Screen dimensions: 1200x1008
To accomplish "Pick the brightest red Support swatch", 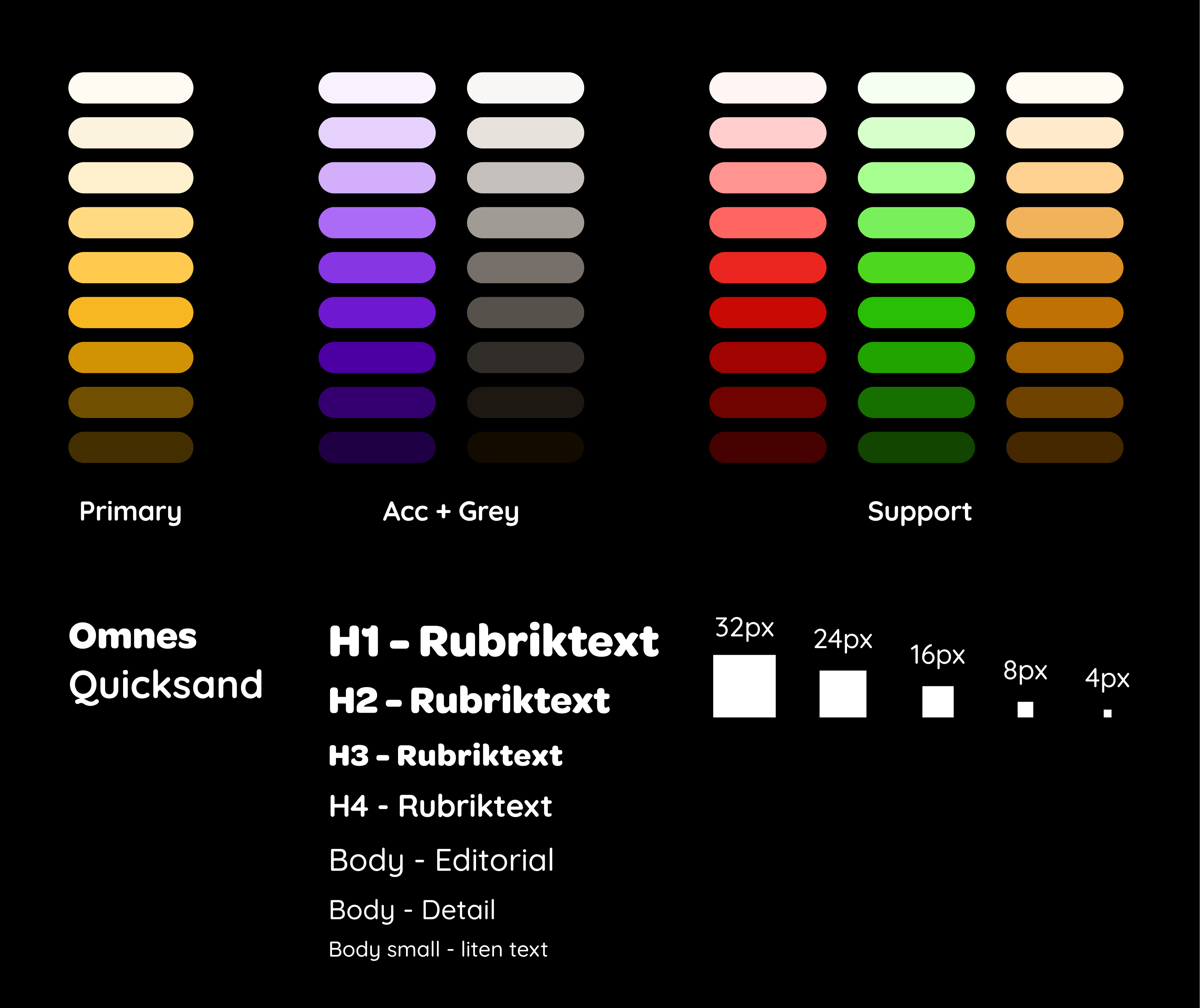I will pos(767,268).
